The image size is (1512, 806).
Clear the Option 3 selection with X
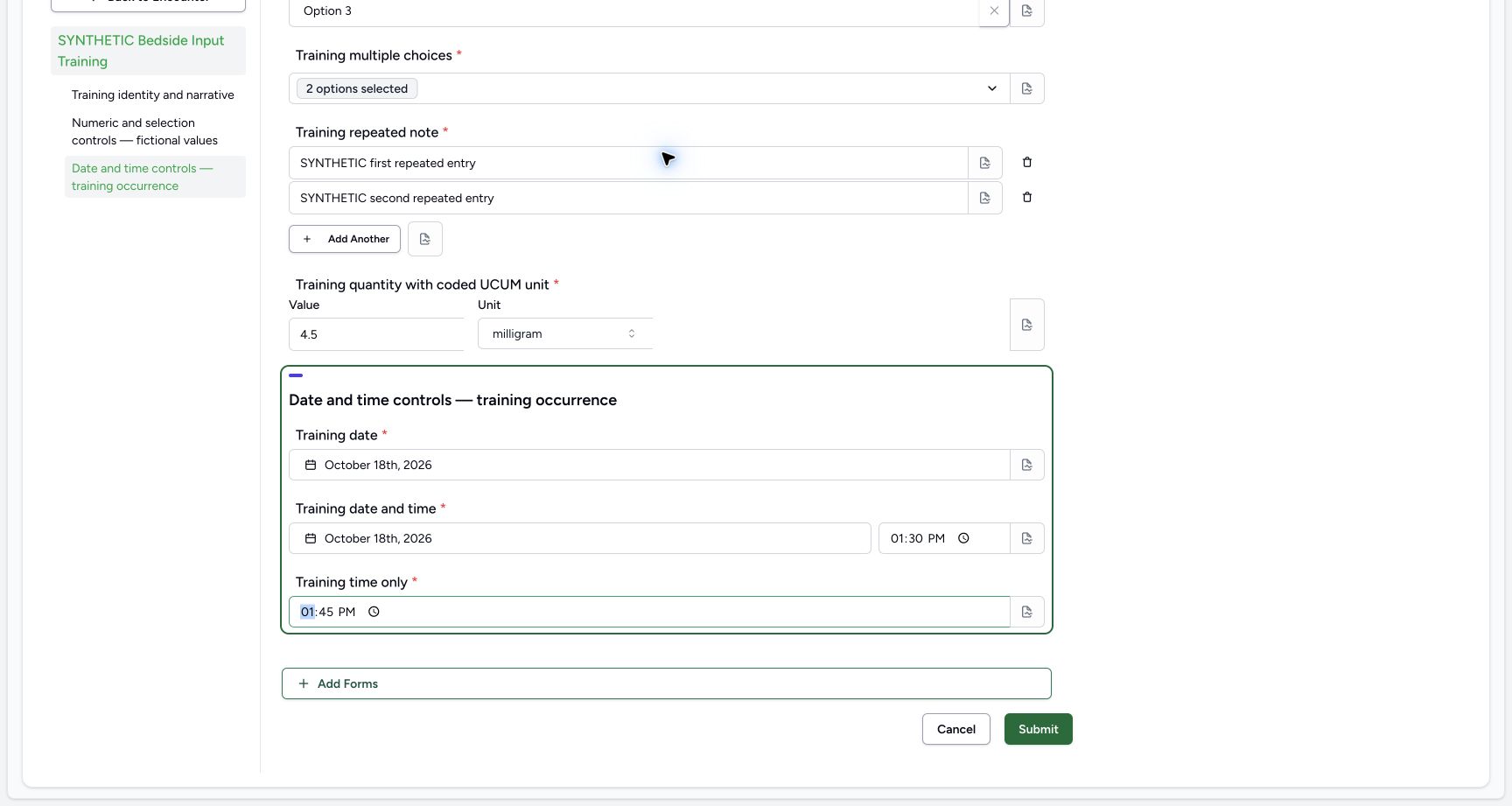click(x=994, y=11)
